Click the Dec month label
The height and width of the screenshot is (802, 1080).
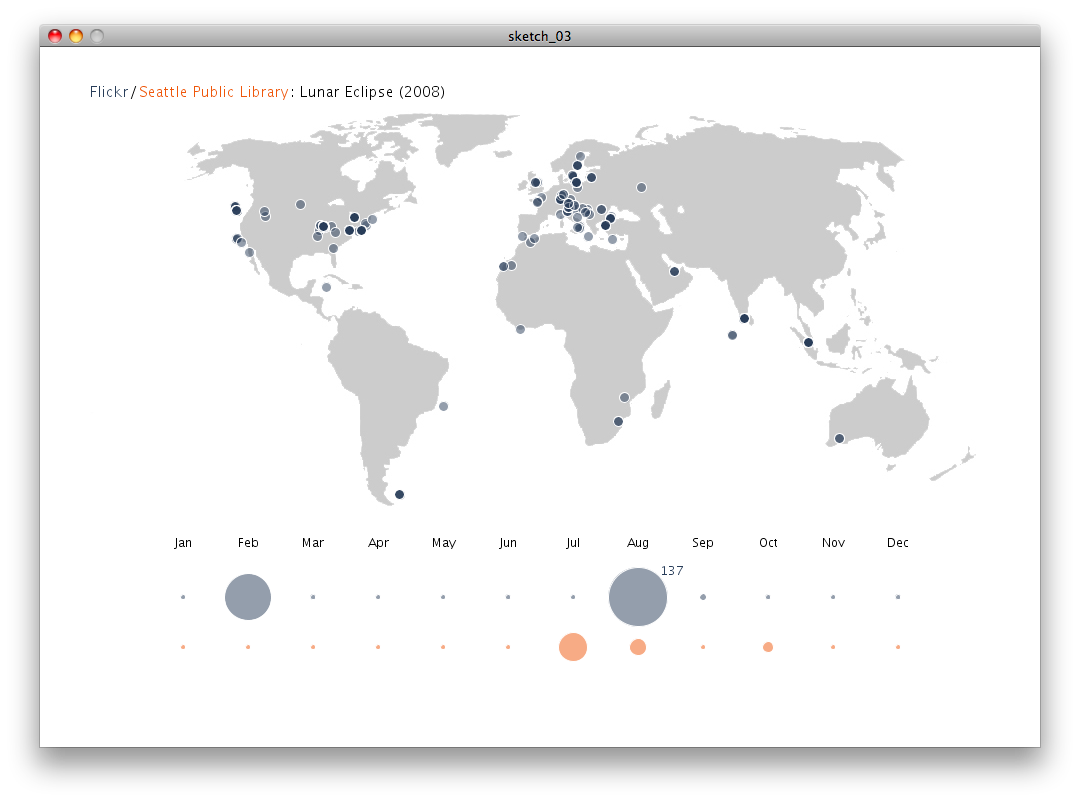[x=898, y=543]
